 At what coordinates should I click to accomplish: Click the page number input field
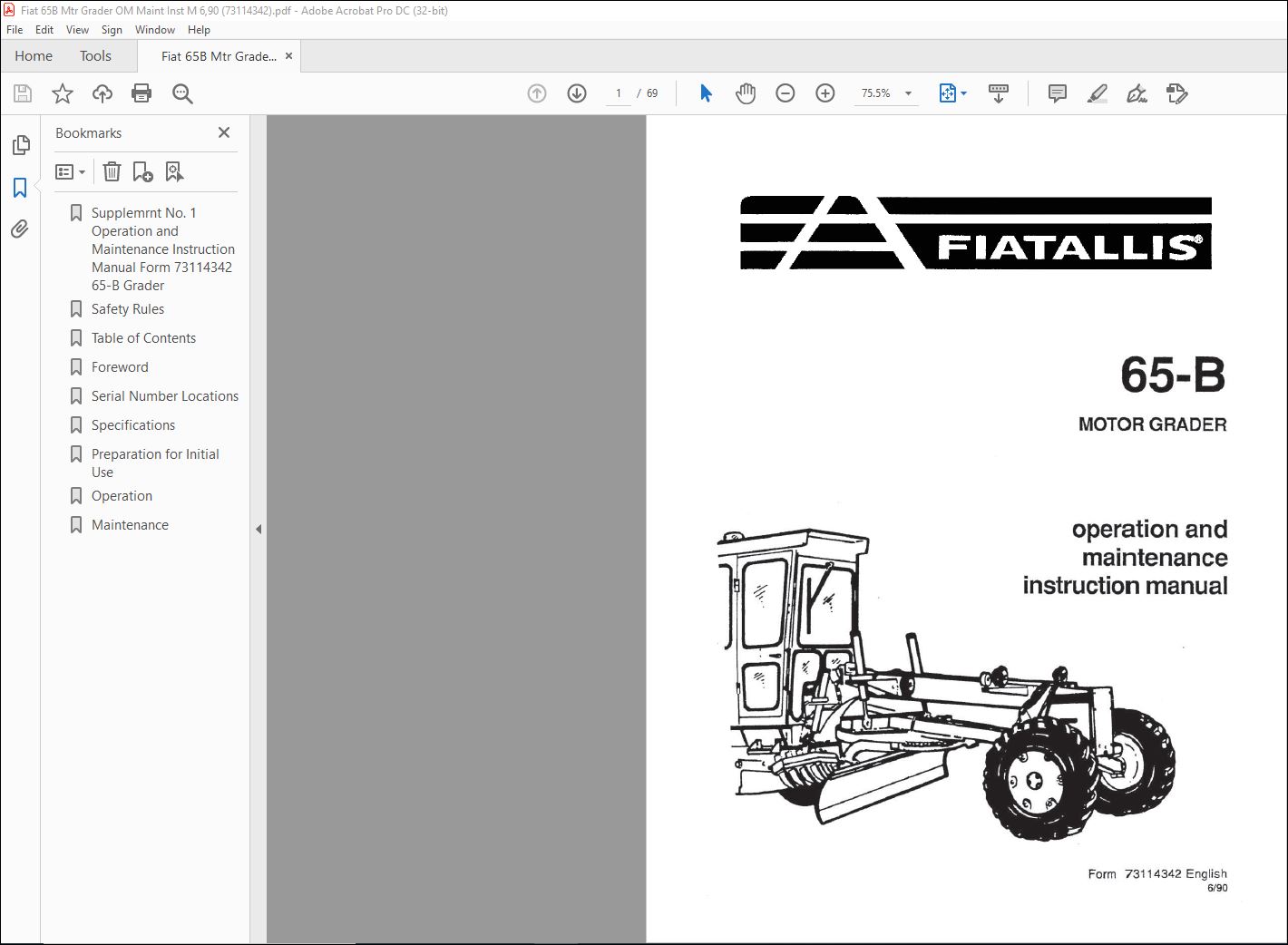click(x=619, y=93)
